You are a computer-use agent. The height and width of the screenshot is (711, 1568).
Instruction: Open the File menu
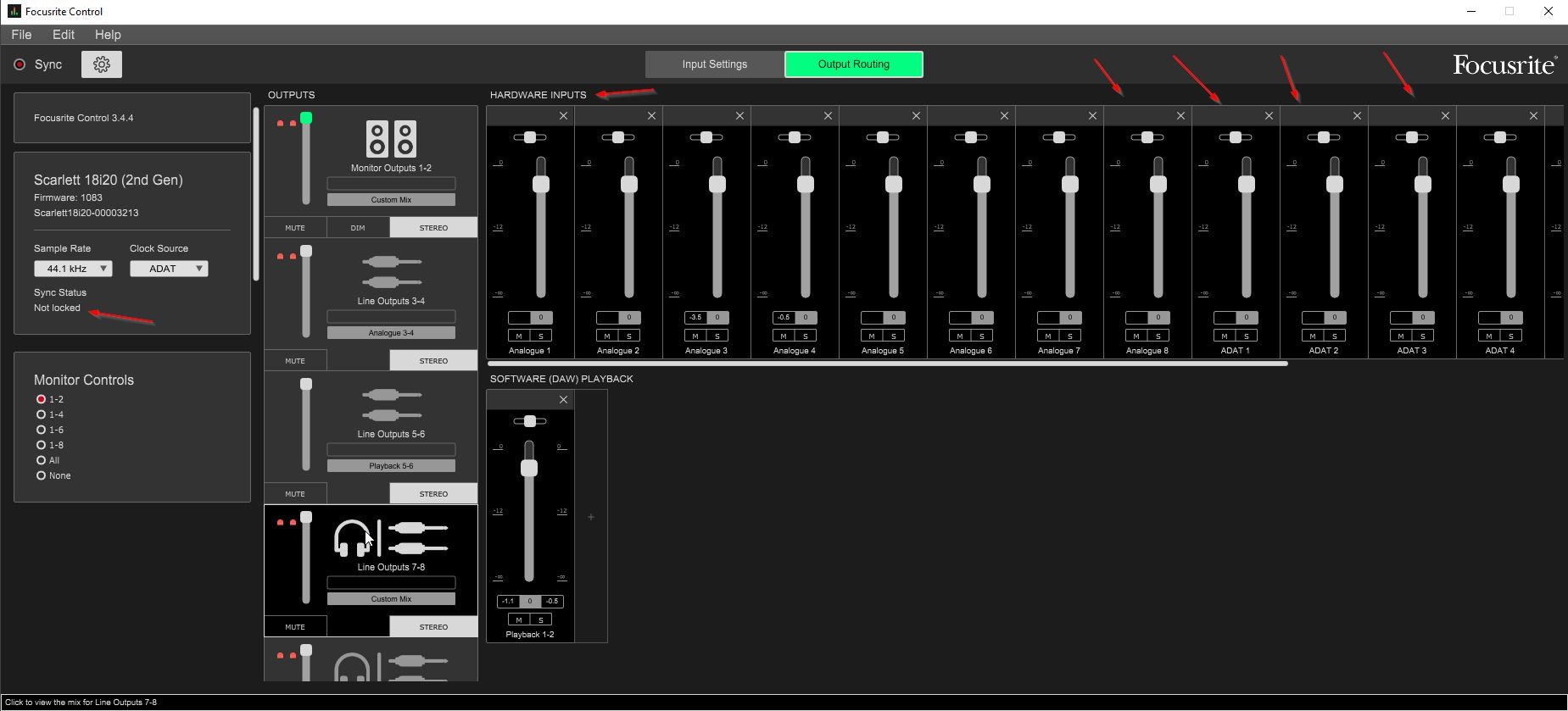[x=21, y=35]
